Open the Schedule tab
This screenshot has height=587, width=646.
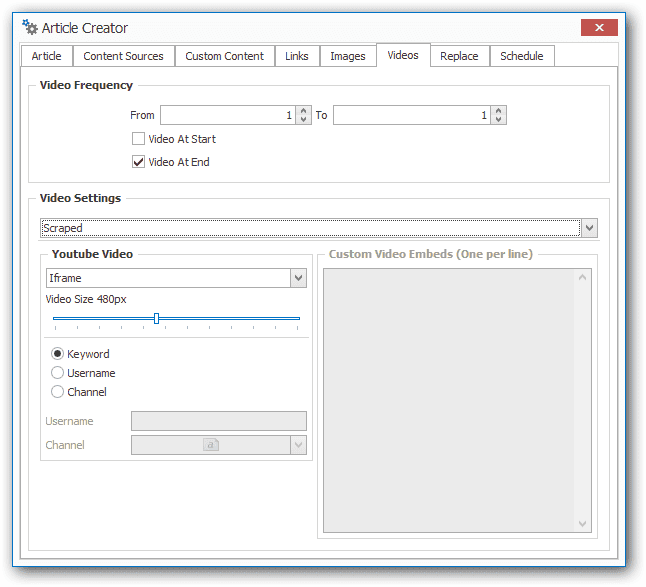522,56
